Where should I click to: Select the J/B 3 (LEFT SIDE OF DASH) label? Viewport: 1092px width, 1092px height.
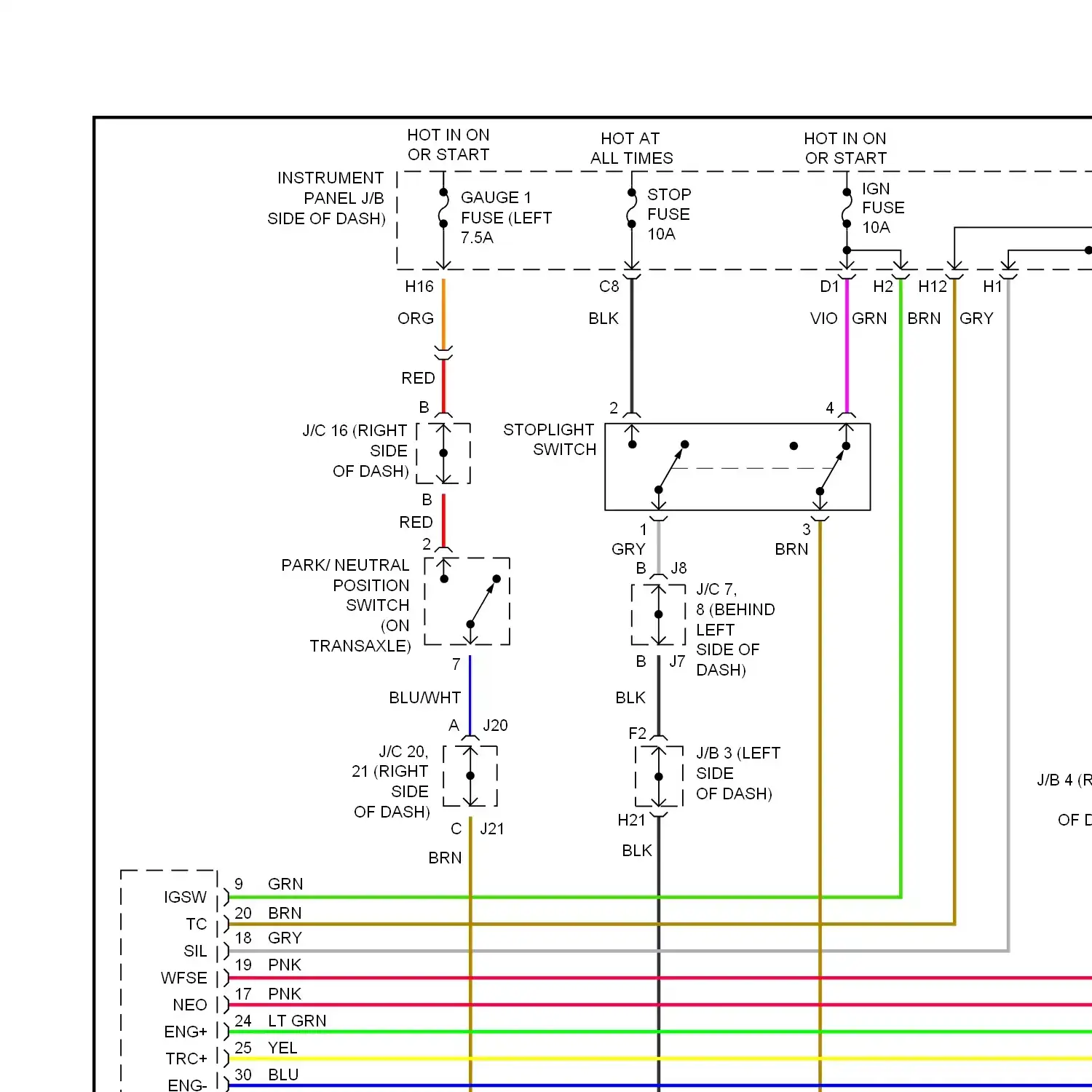(x=738, y=774)
